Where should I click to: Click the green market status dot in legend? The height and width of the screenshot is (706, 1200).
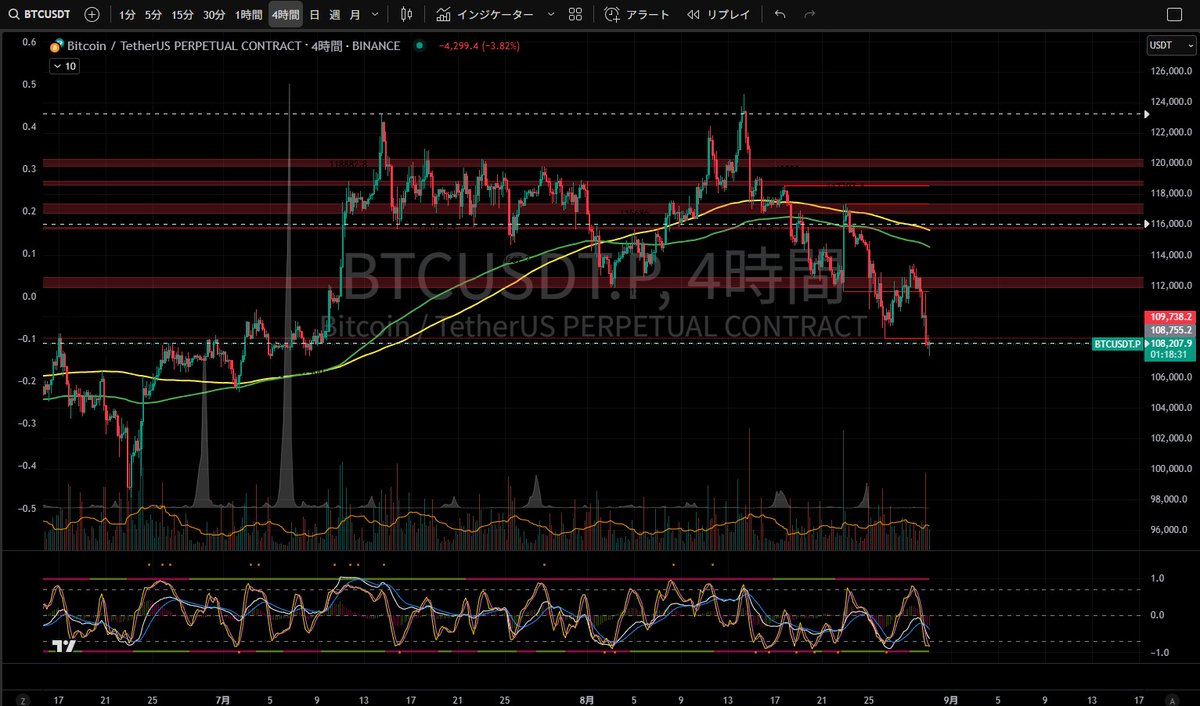click(418, 46)
